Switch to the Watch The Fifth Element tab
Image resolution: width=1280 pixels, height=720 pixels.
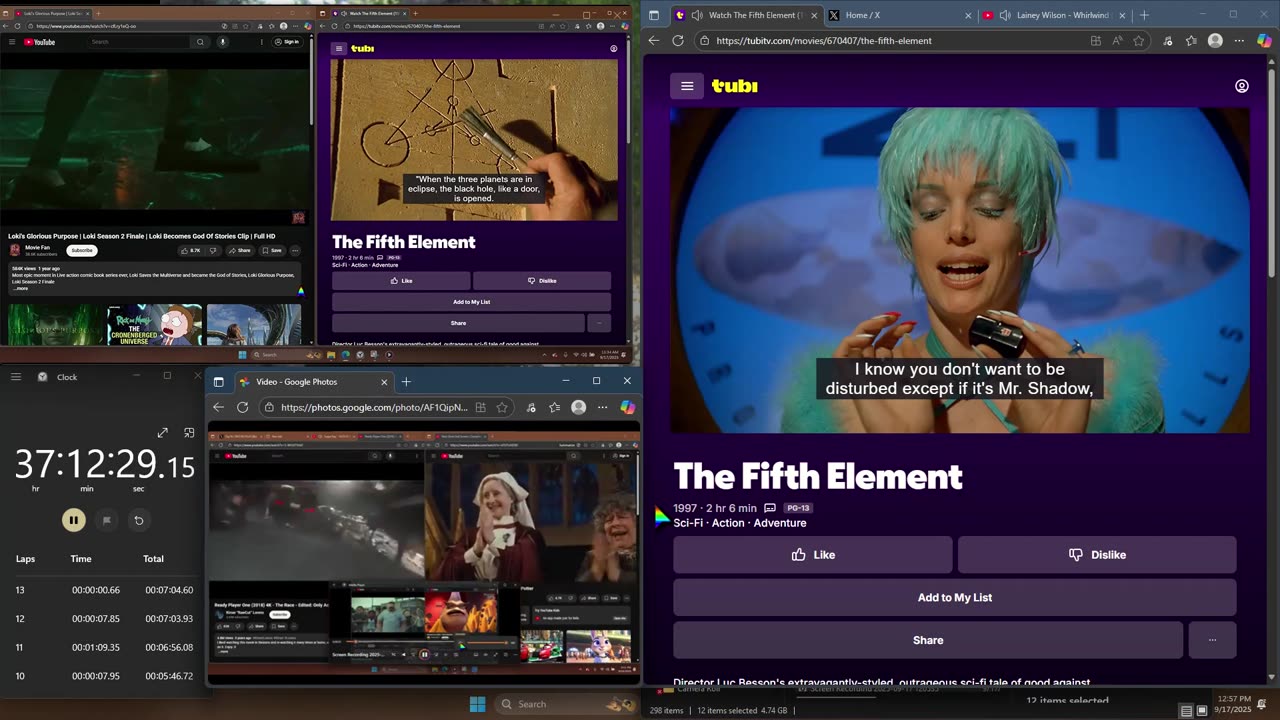click(x=745, y=15)
